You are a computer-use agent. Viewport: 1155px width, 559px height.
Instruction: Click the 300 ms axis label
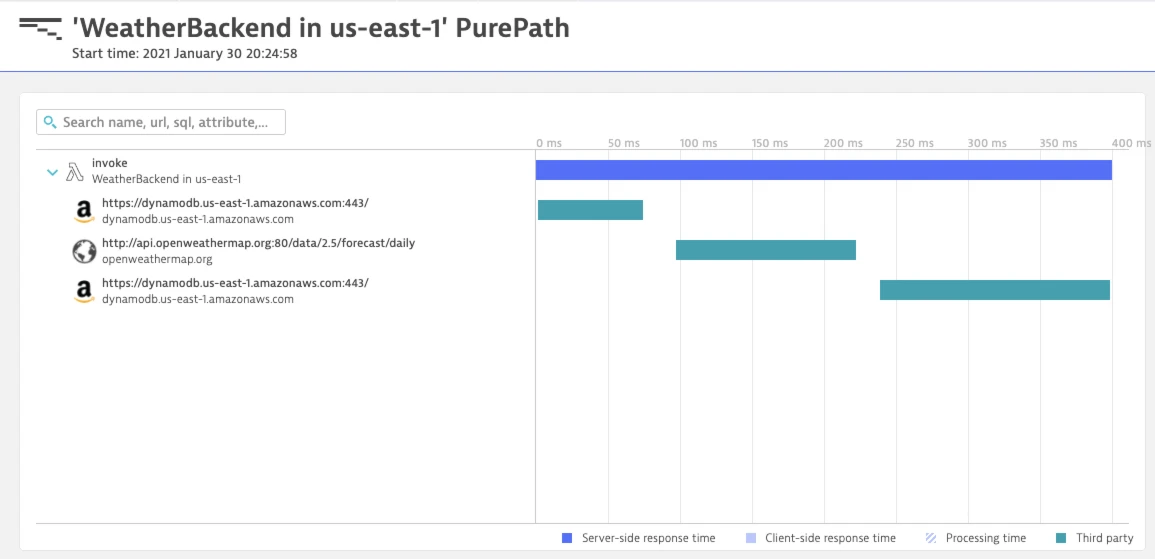click(987, 143)
